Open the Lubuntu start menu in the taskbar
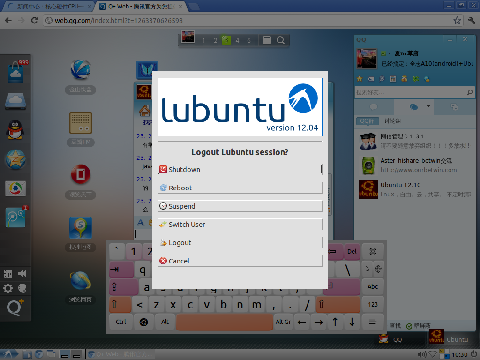The height and width of the screenshot is (360, 480). click(x=9, y=354)
